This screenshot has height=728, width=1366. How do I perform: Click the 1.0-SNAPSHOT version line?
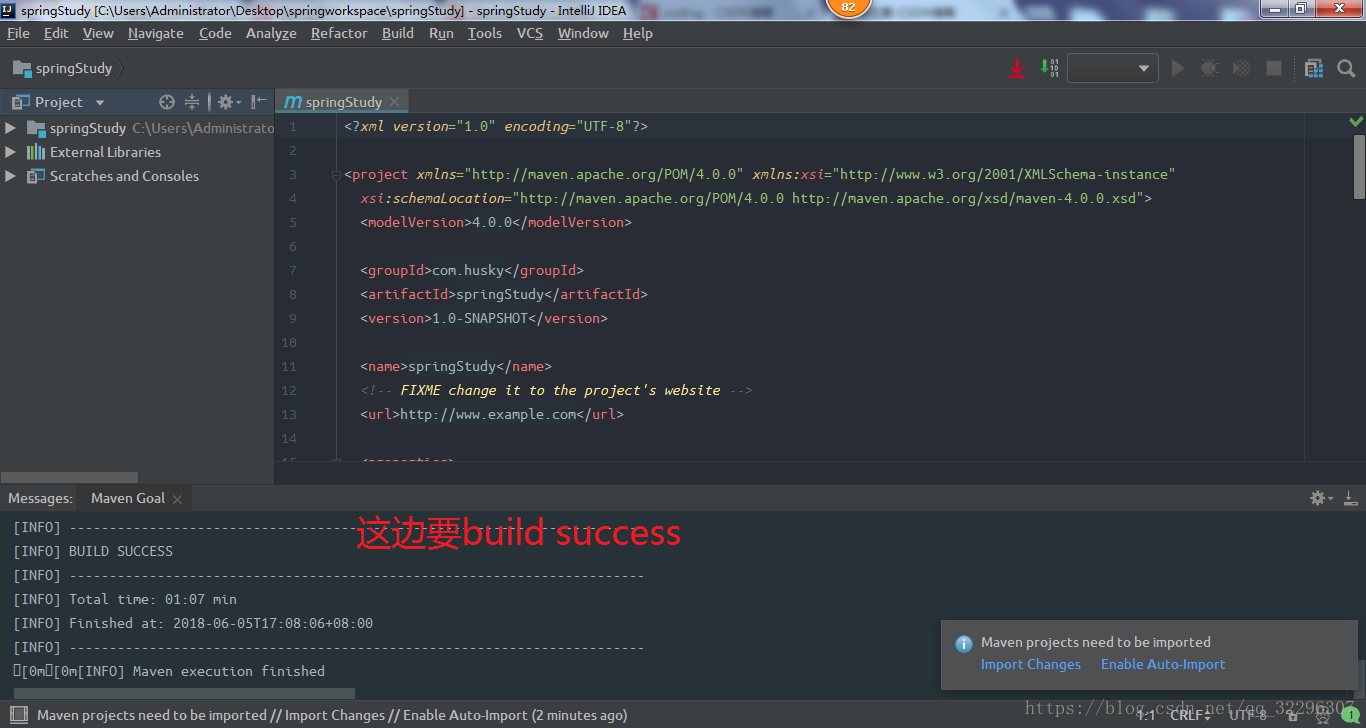pos(484,318)
